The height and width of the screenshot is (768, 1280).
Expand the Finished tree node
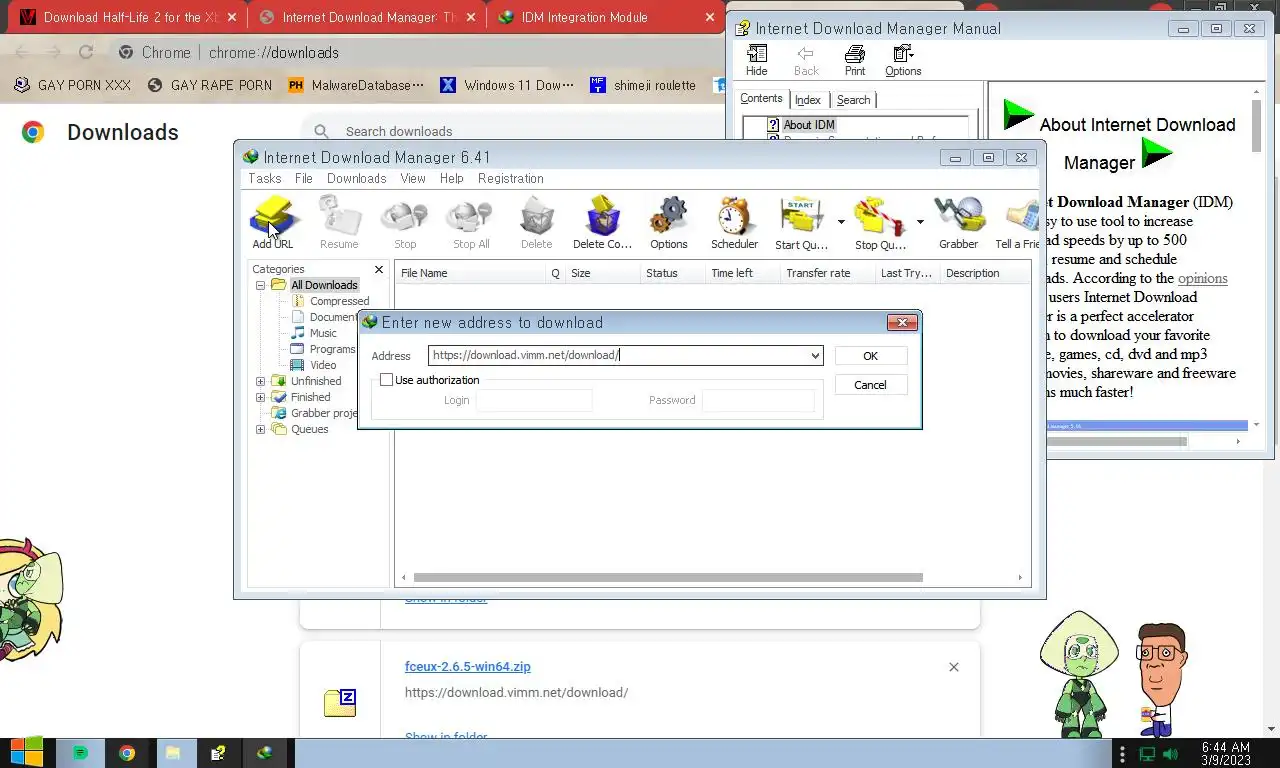point(260,397)
